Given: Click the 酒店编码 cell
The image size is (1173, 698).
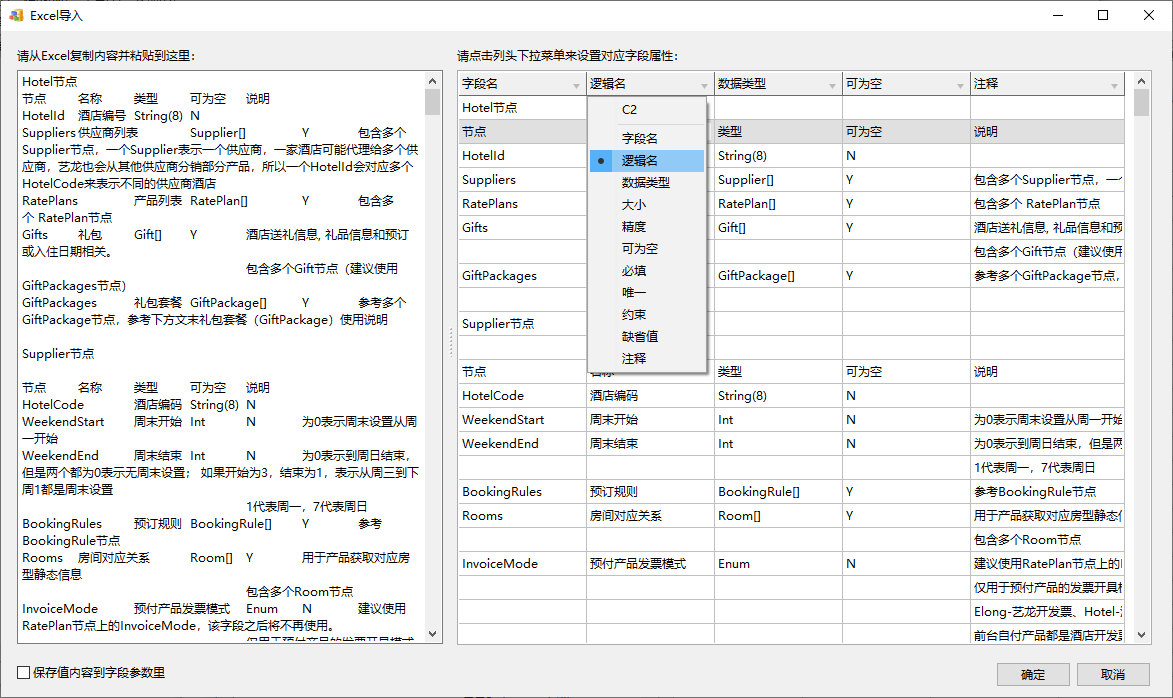Looking at the screenshot, I should 650,396.
